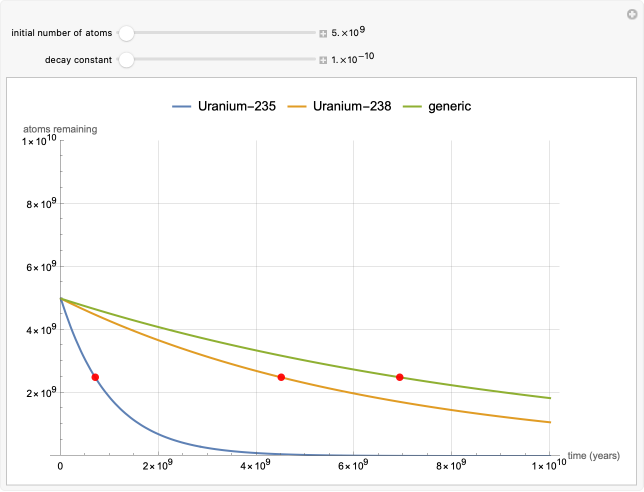Click the generic legend label
644x492 pixels.
pyautogui.click(x=448, y=105)
